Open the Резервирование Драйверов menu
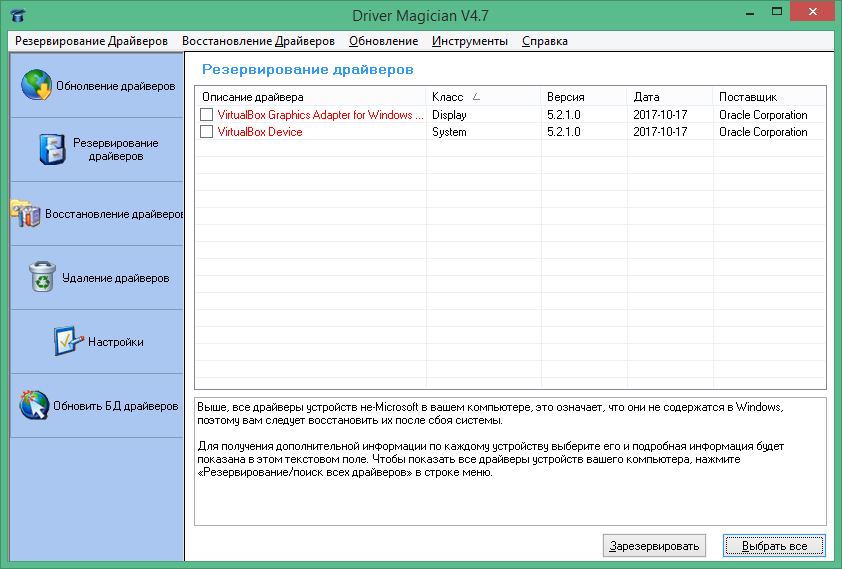 click(91, 41)
